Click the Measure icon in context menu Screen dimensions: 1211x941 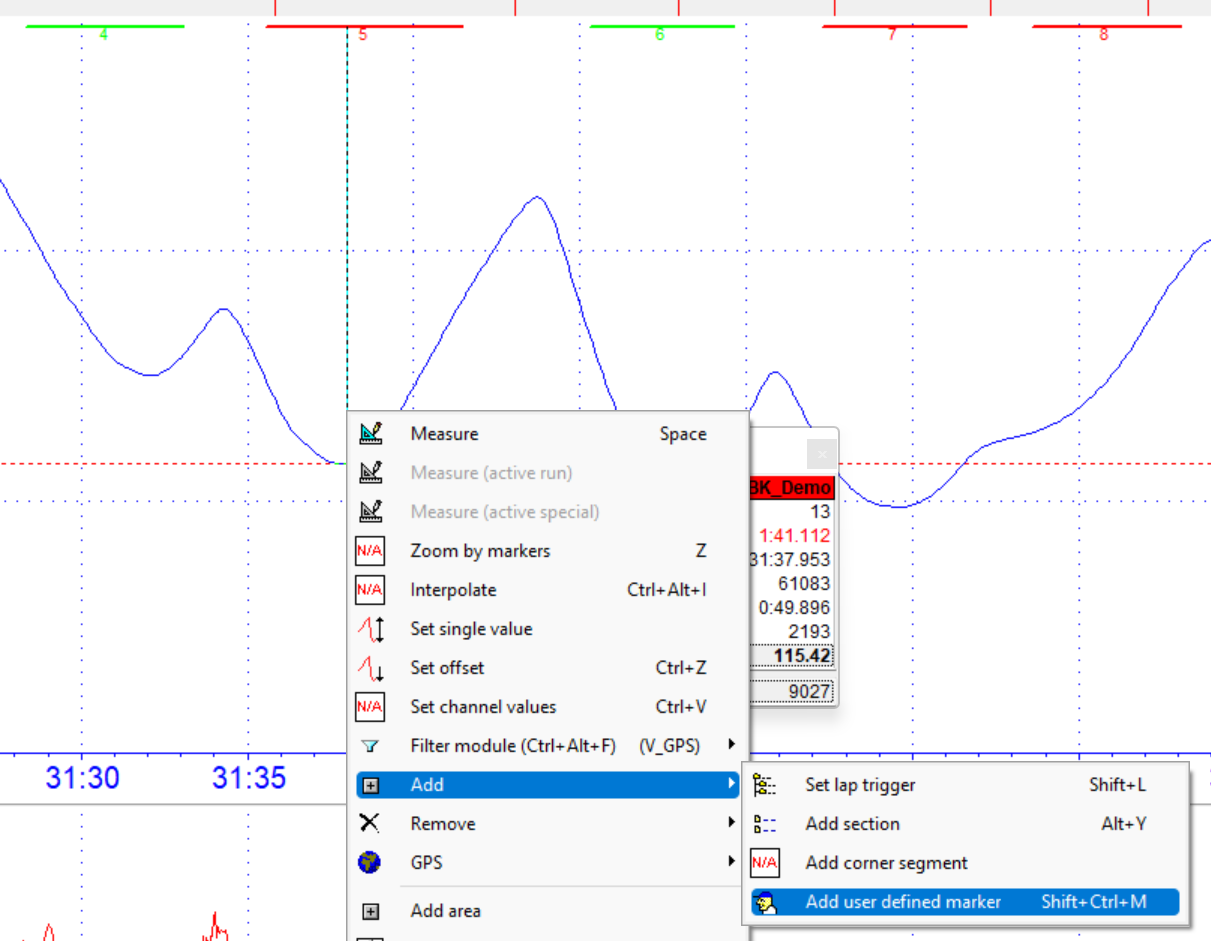tap(371, 434)
